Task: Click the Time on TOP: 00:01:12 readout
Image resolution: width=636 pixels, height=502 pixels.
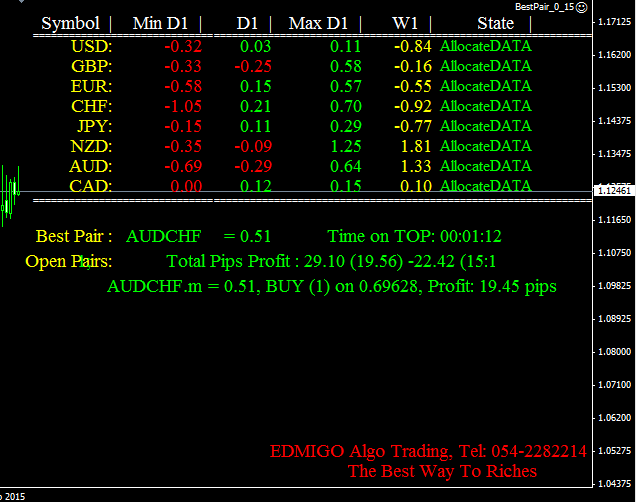Action: (415, 236)
